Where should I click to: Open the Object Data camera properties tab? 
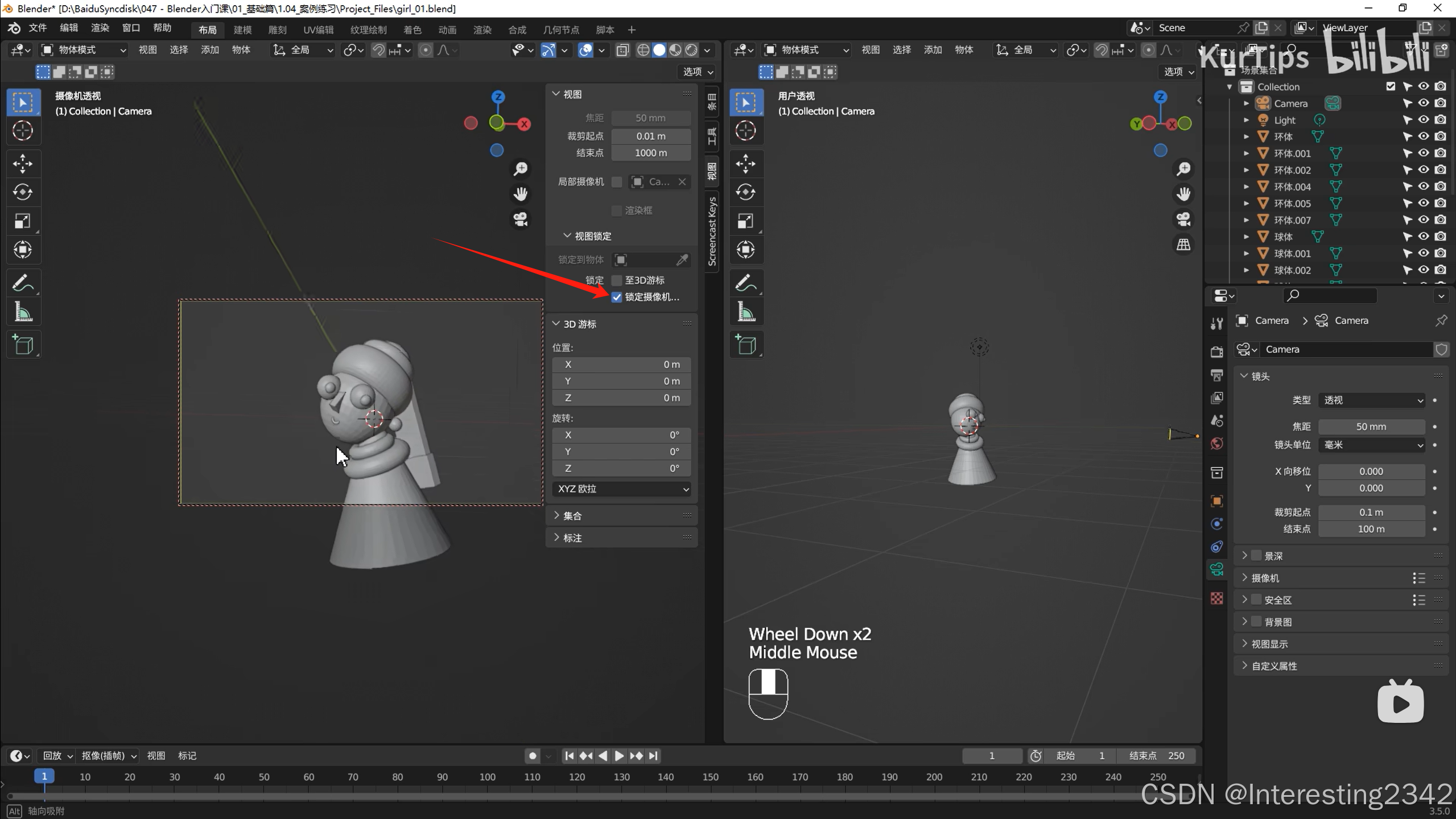1217,569
